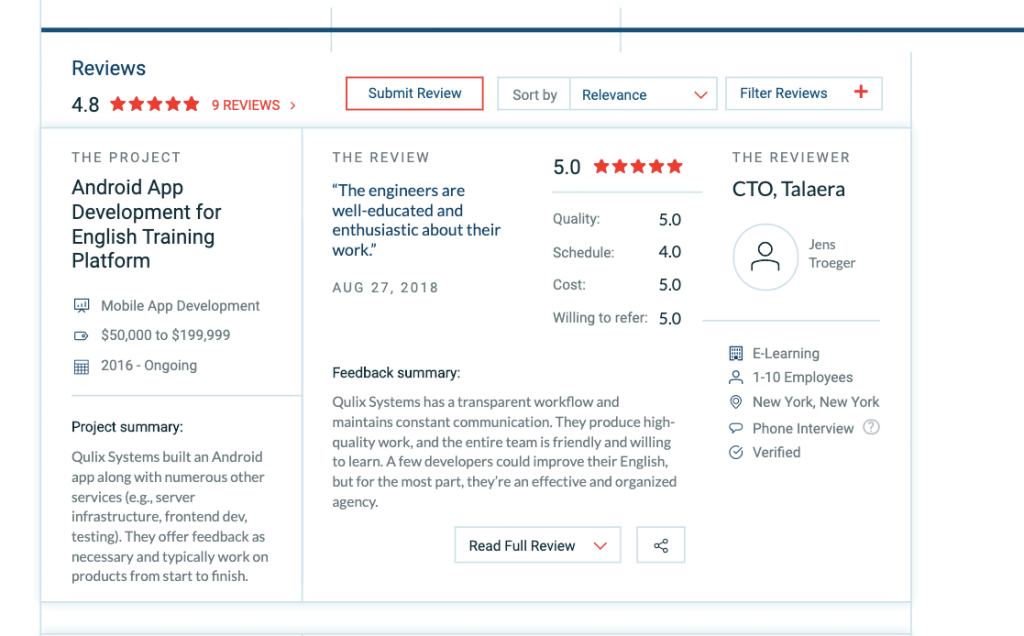Open the 9 REVIEWS link
1024x636 pixels.
point(253,105)
